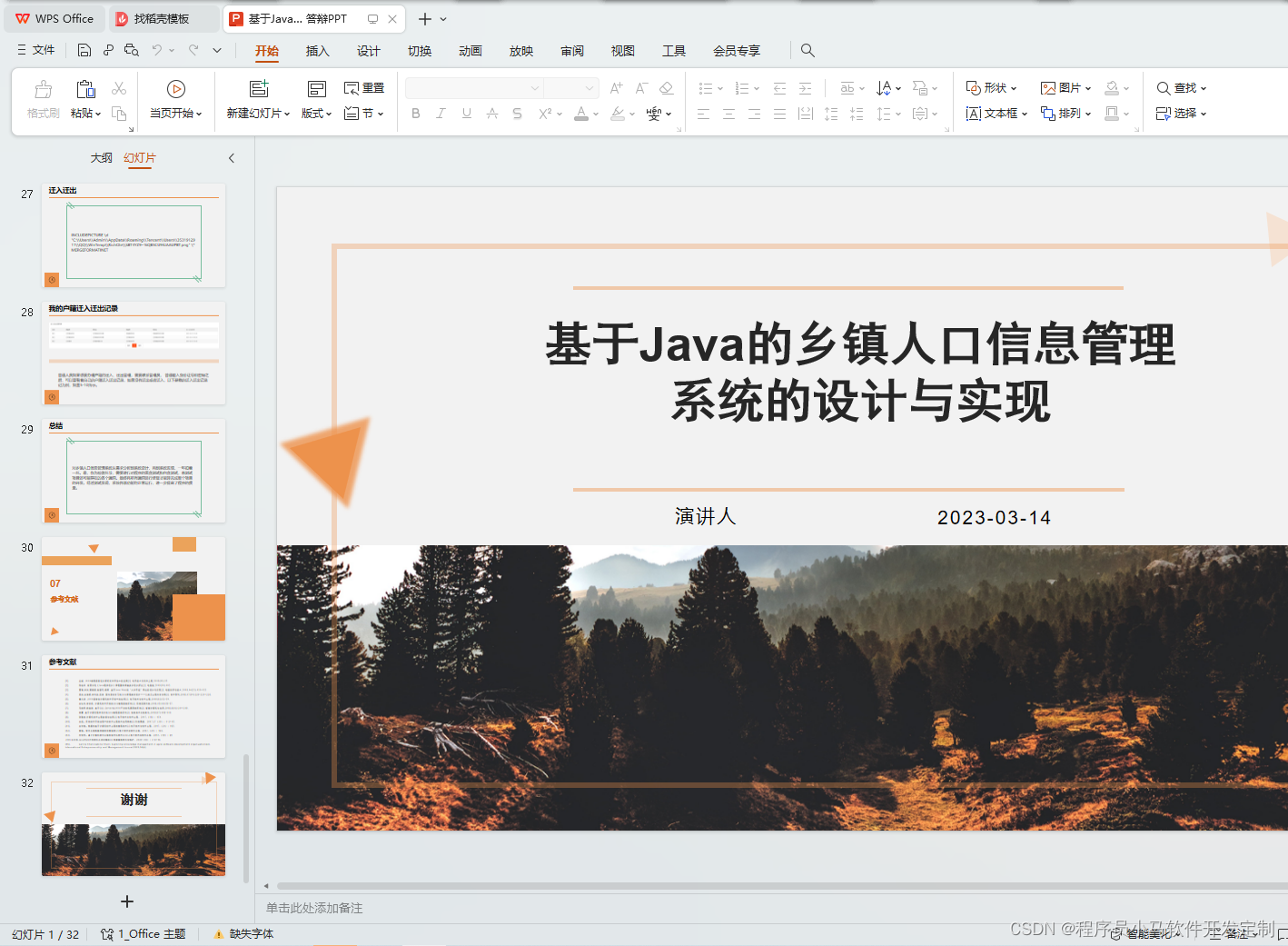Viewport: 1288px width, 946px height.
Task: Open the 排列 arrange tool
Action: pyautogui.click(x=1063, y=113)
